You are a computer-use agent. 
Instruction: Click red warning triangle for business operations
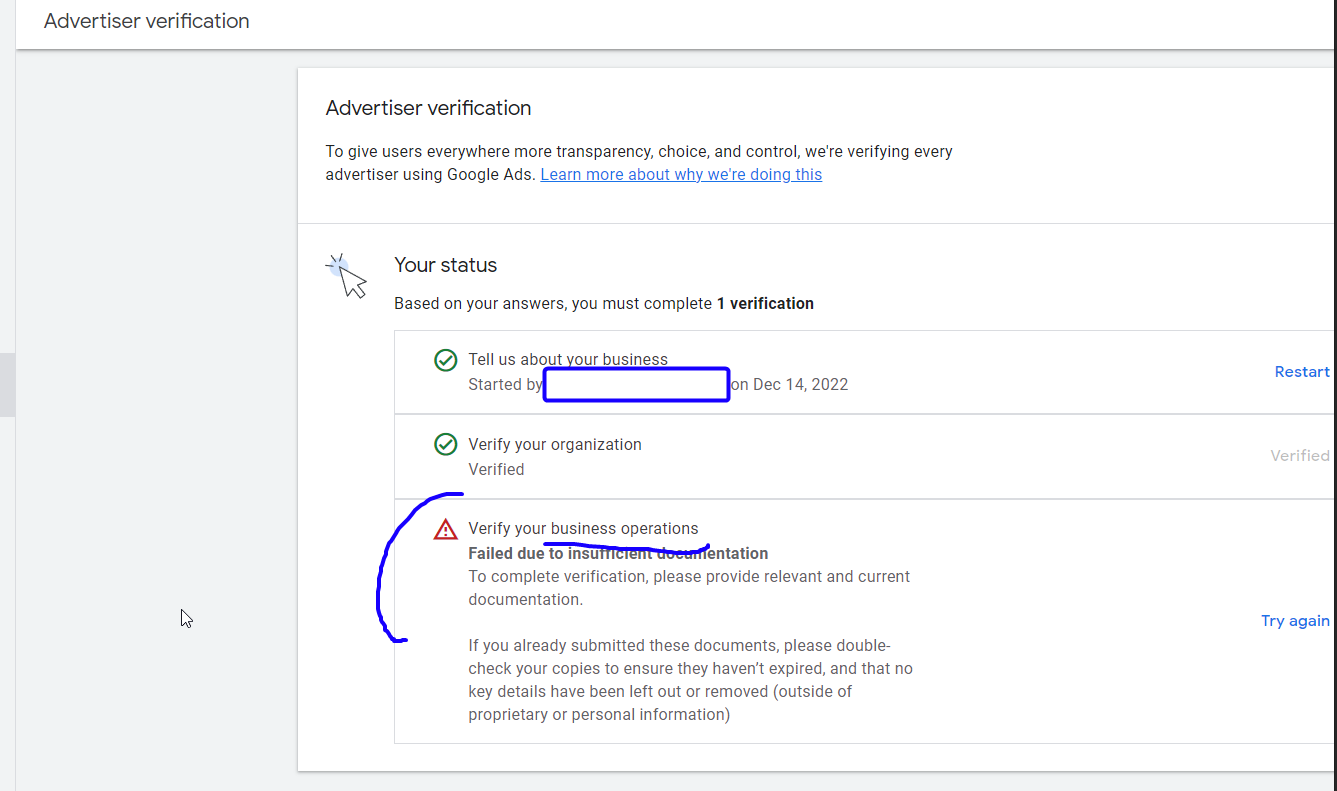[x=446, y=529]
